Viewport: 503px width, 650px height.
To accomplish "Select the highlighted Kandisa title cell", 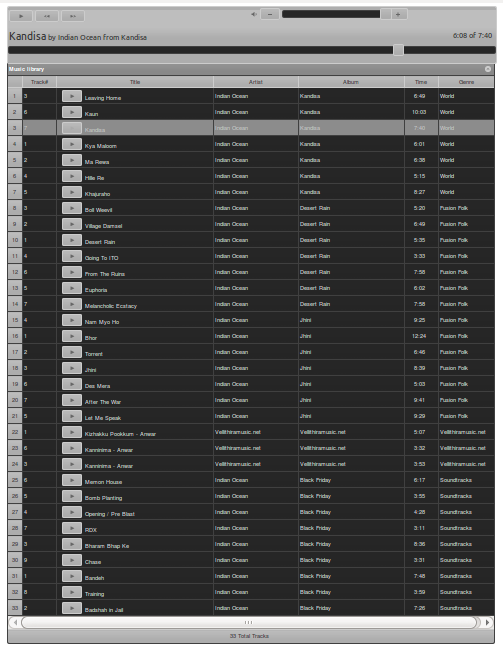I will point(135,129).
